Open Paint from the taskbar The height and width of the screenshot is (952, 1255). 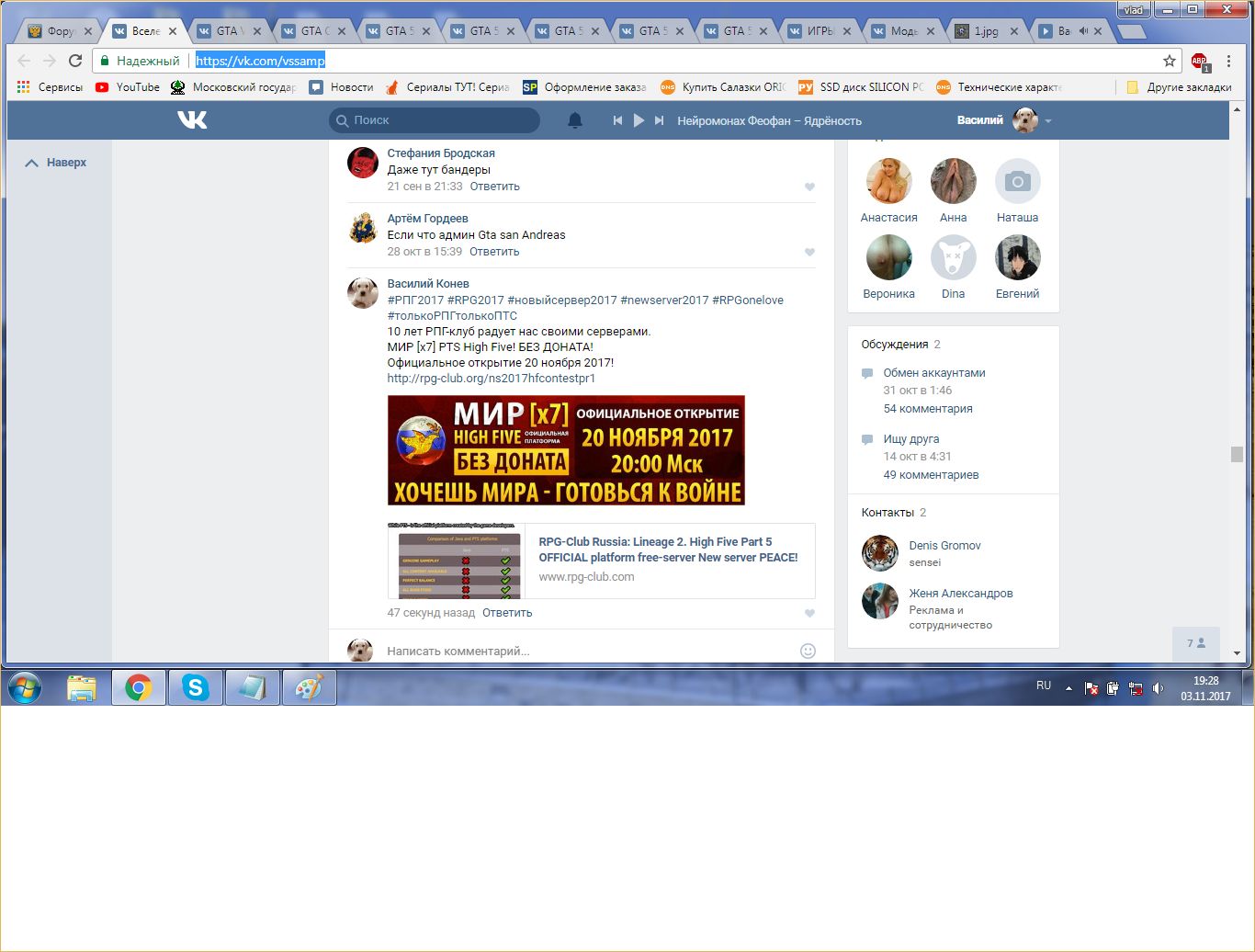coord(310,687)
